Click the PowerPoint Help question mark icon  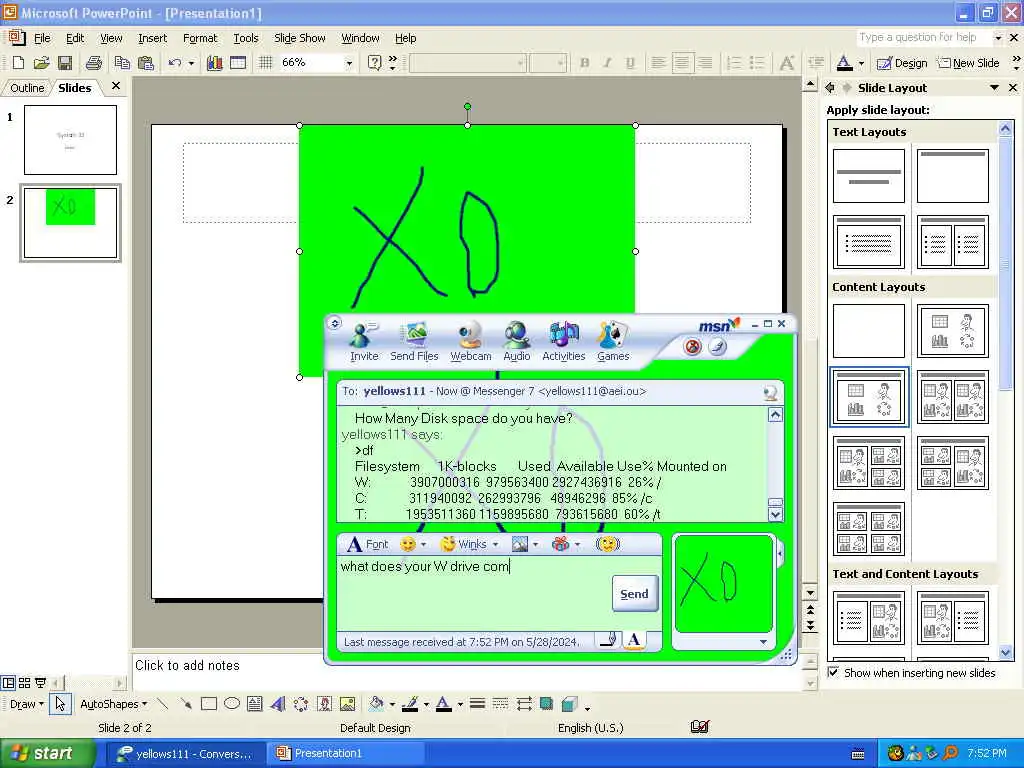[374, 63]
